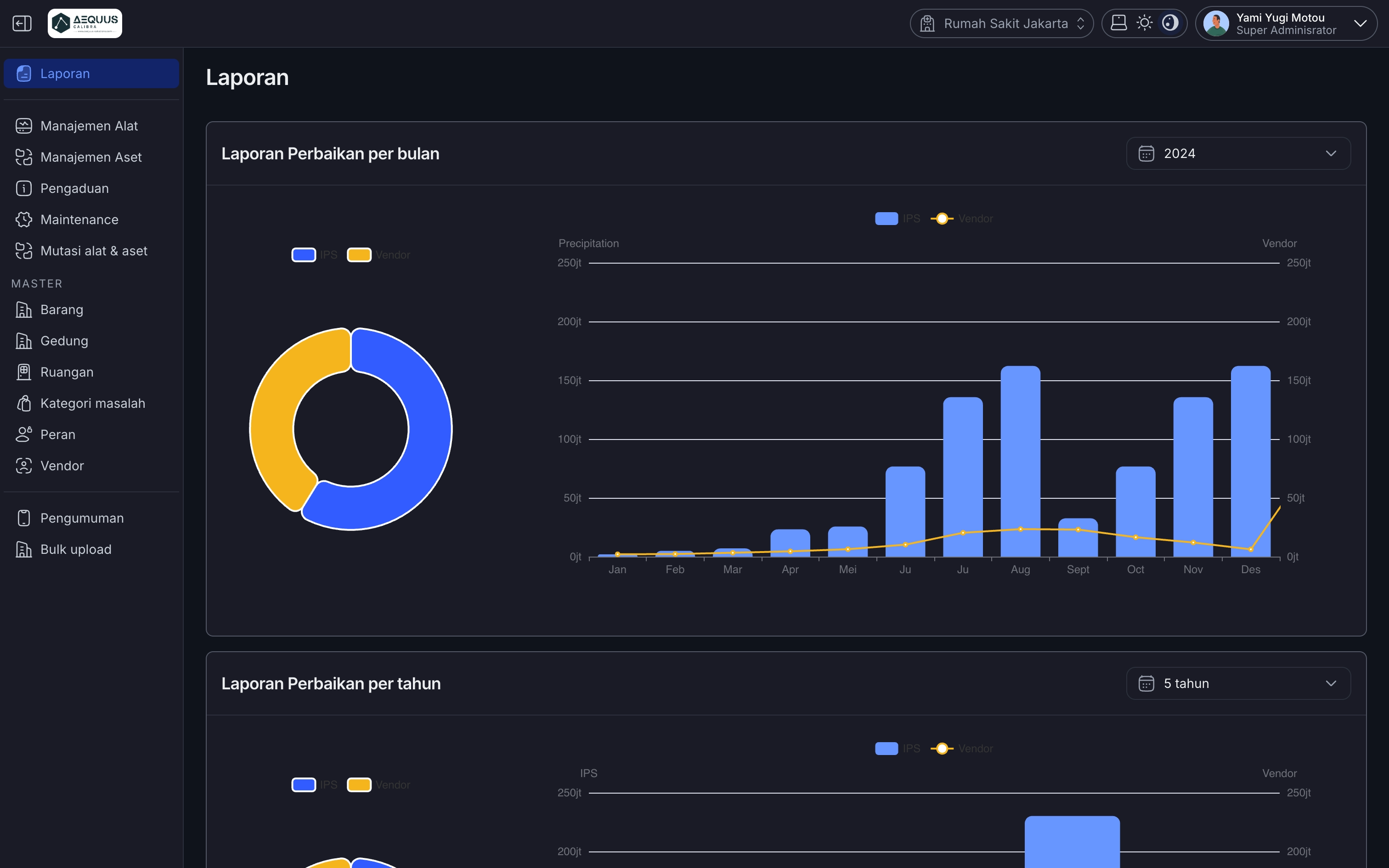Click the Barang building icon
Viewport: 1389px width, 868px height.
click(23, 310)
